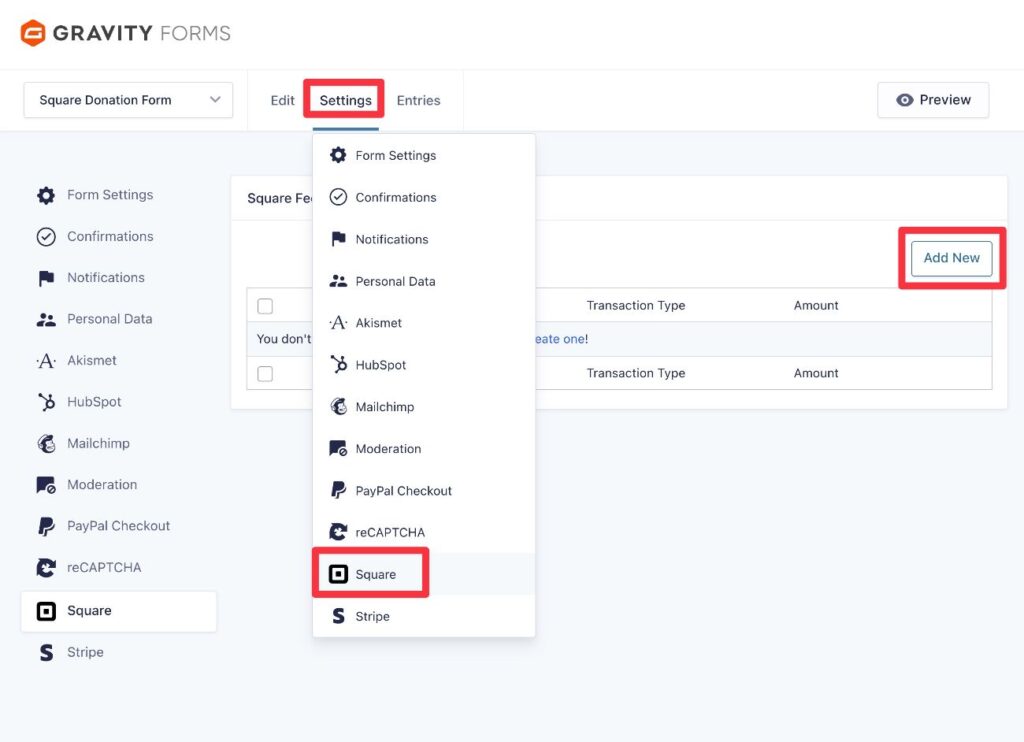Image resolution: width=1024 pixels, height=742 pixels.
Task: Choose Square label in dropdown menu
Action: point(376,574)
